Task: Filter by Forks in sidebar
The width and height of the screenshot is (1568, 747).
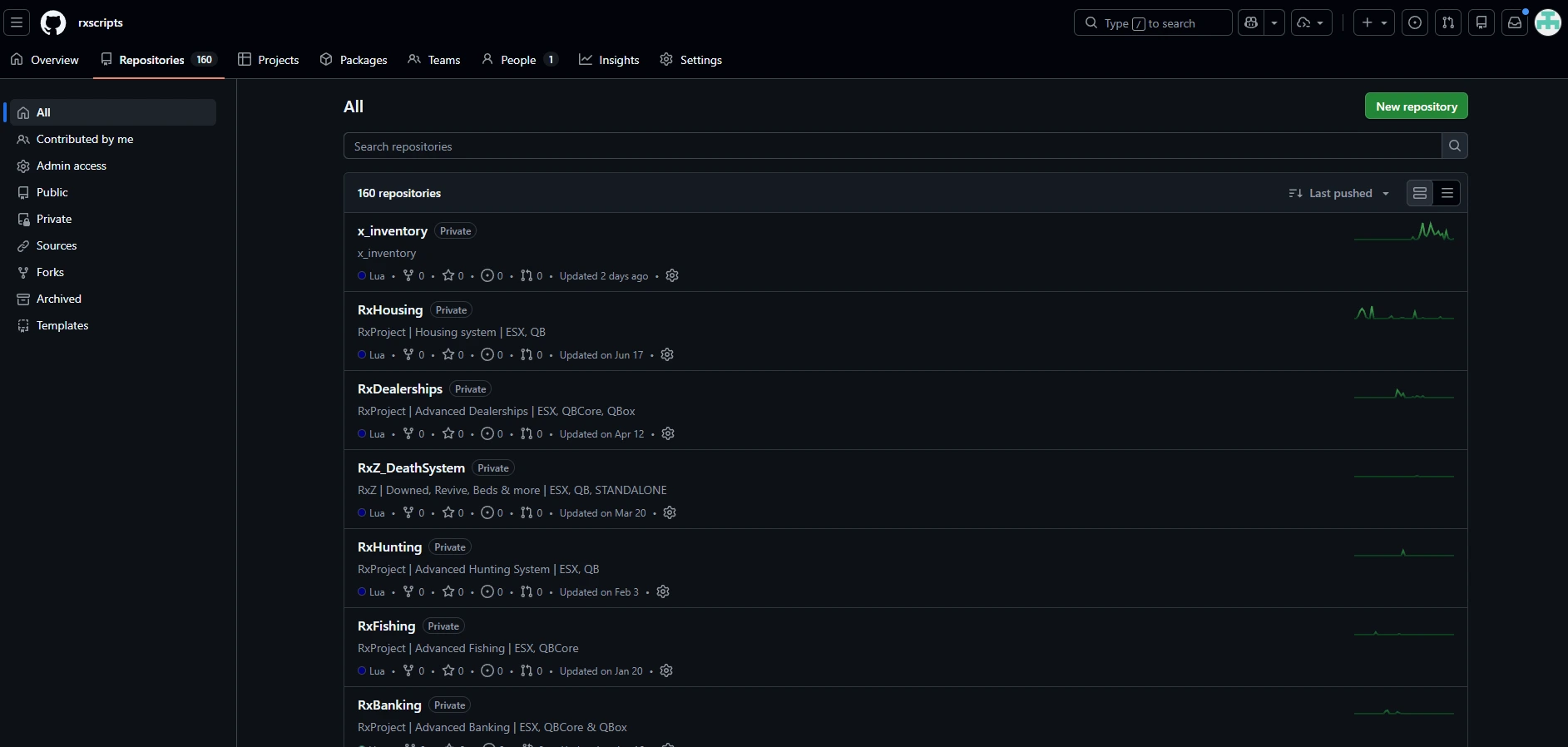Action: [113, 272]
